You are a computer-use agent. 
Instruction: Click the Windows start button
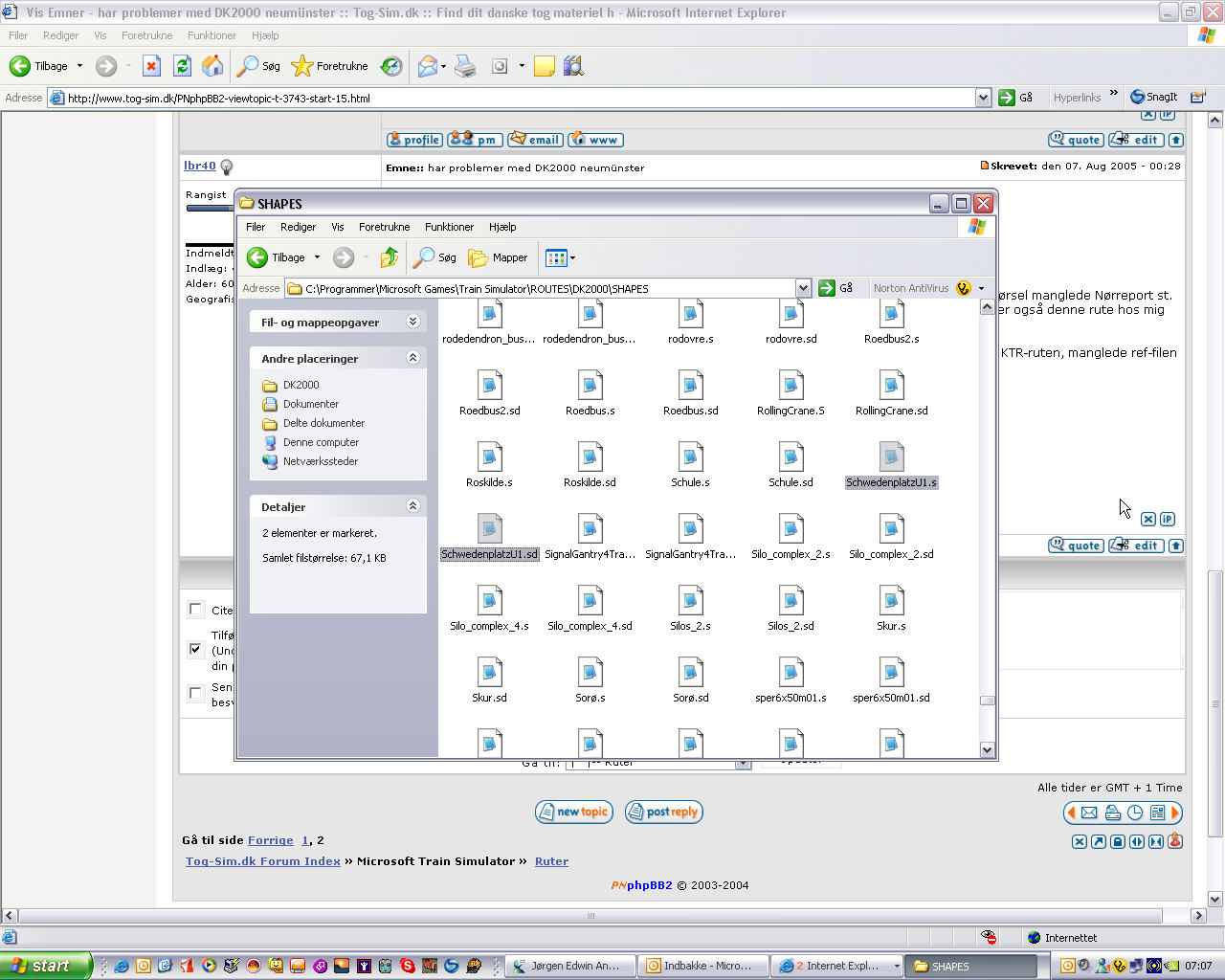coord(46,966)
